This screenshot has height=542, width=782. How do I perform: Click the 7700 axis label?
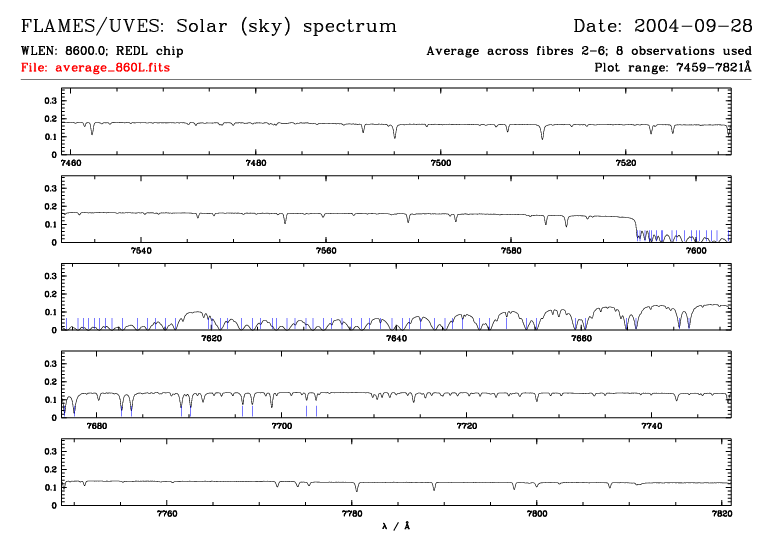[x=282, y=426]
